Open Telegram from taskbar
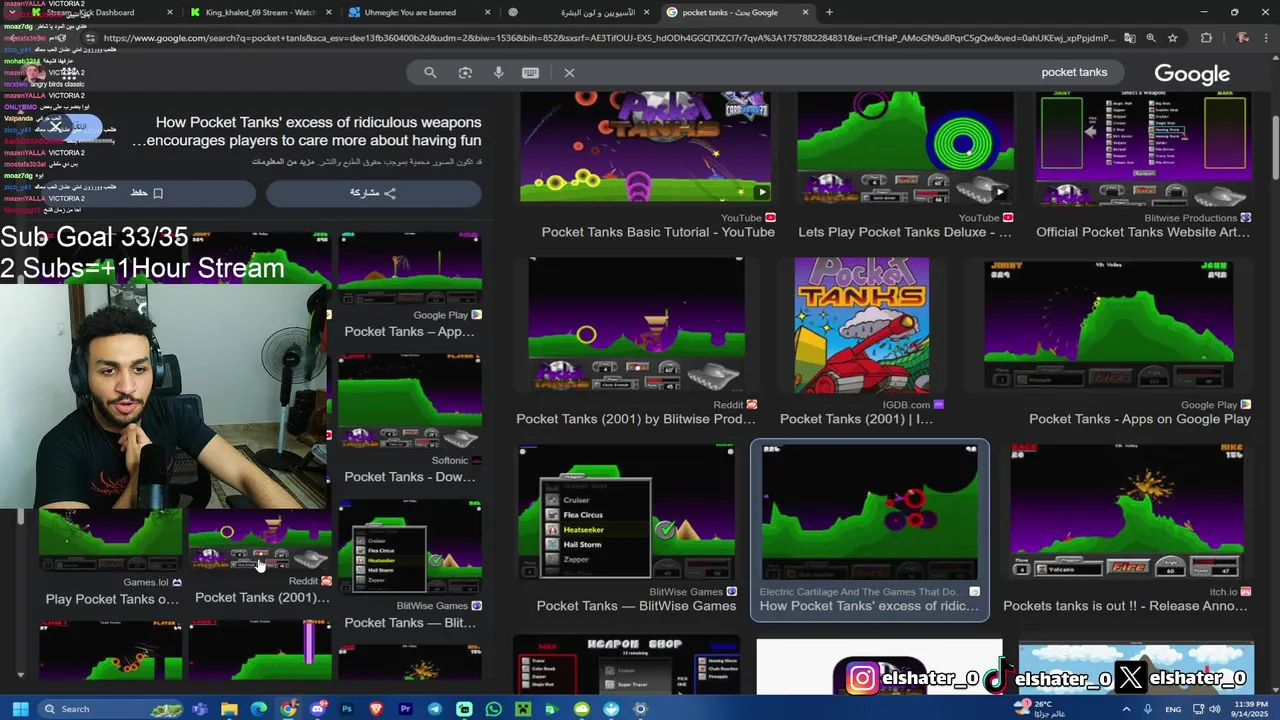1280x720 pixels. pyautogui.click(x=435, y=709)
